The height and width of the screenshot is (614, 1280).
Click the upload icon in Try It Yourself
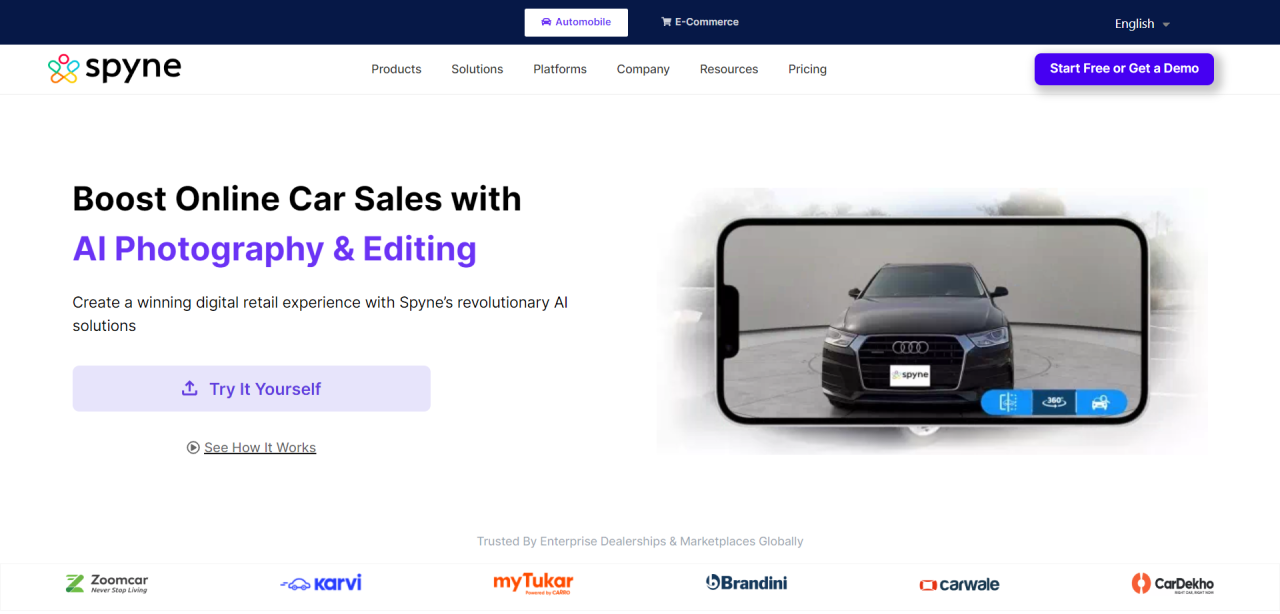click(x=189, y=388)
